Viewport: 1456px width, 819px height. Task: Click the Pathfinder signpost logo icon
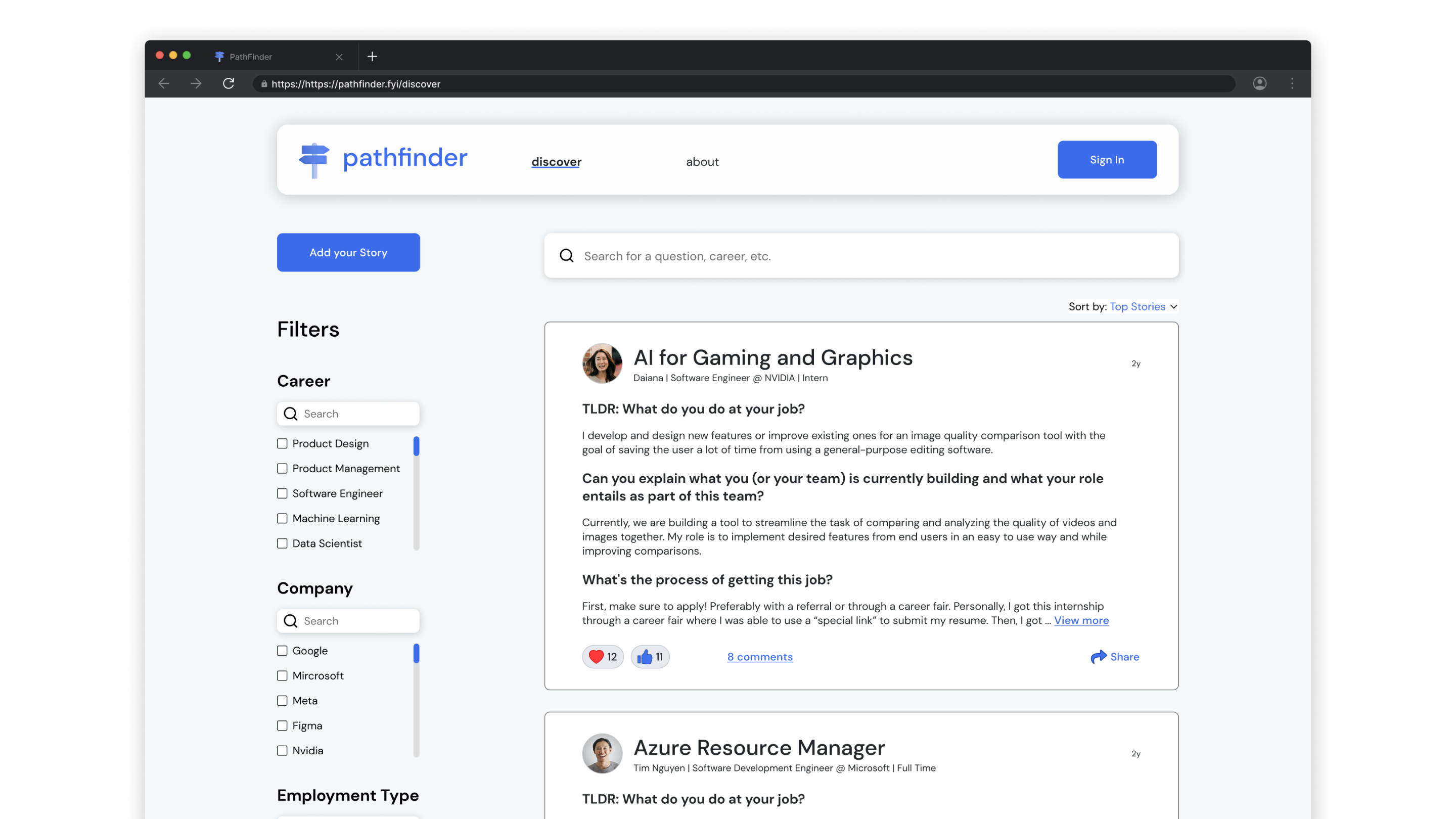click(314, 158)
